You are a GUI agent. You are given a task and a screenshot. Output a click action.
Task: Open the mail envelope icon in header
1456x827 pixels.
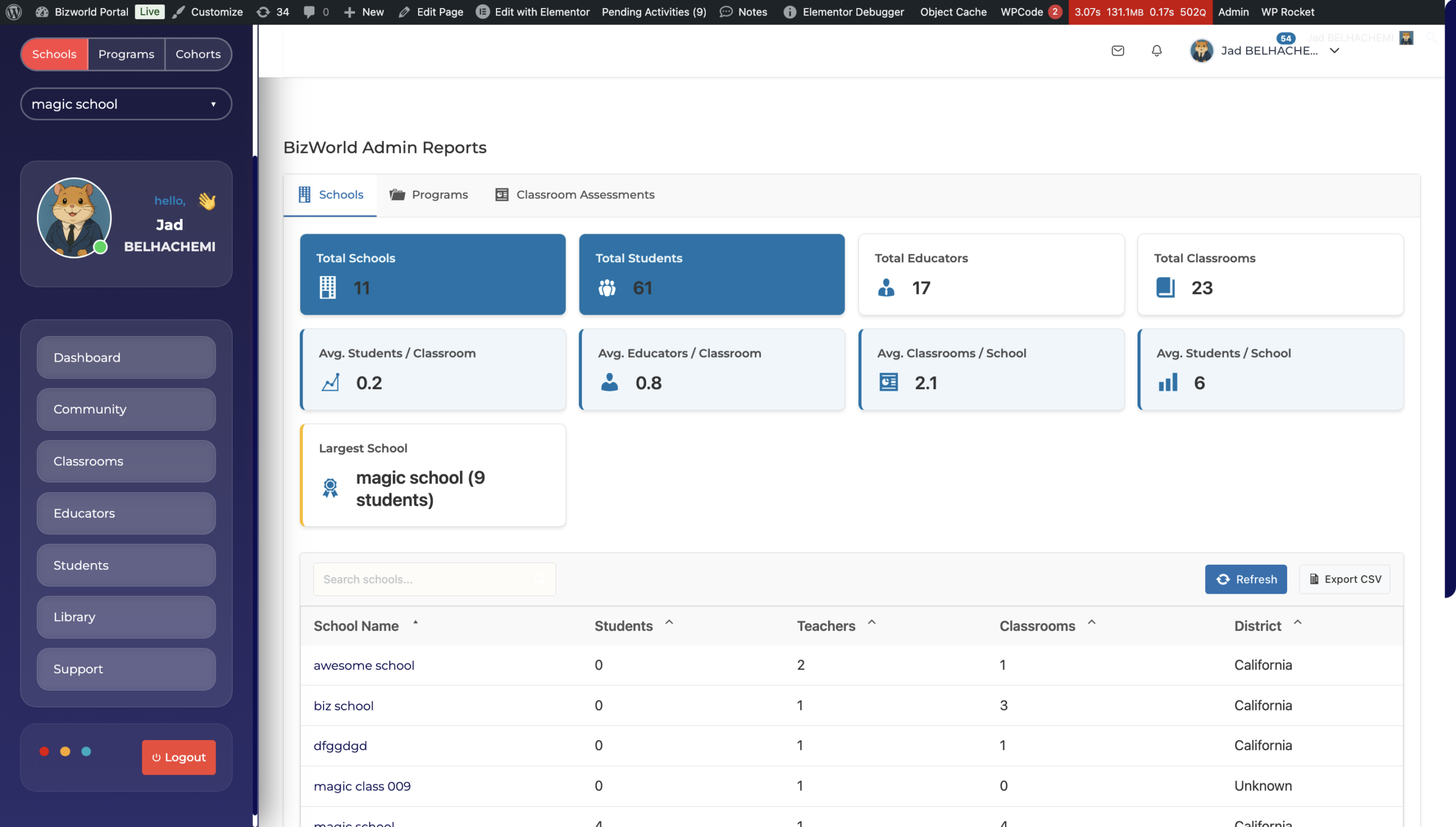pos(1118,51)
